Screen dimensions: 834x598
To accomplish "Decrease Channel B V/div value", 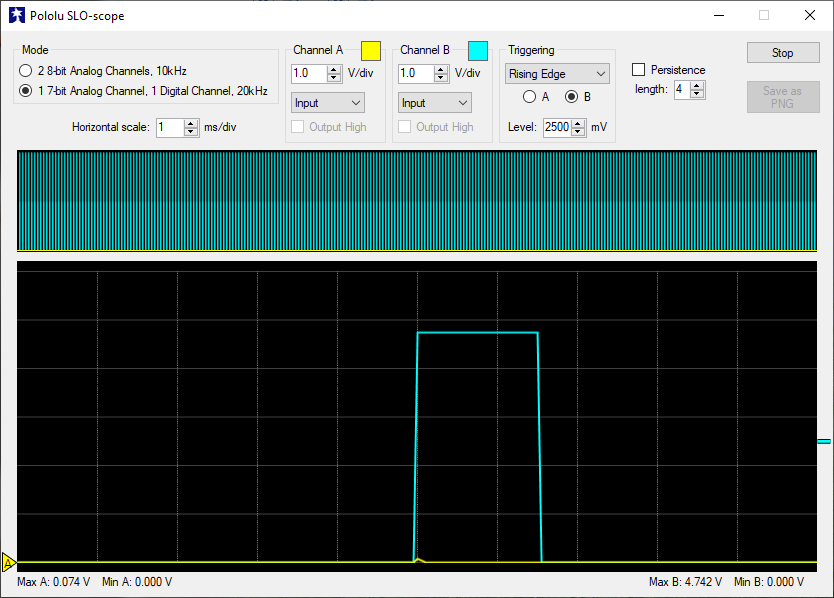I will click(441, 78).
